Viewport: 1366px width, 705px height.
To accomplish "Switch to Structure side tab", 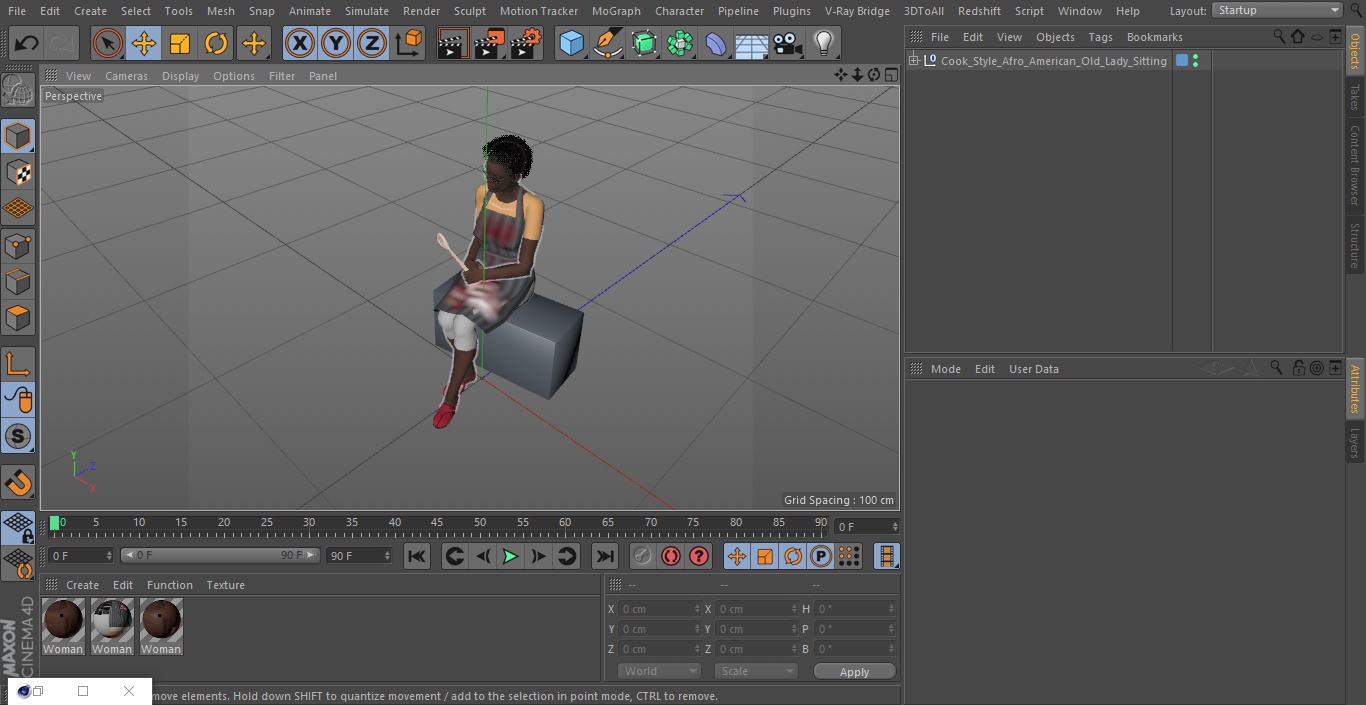I will [x=1355, y=245].
